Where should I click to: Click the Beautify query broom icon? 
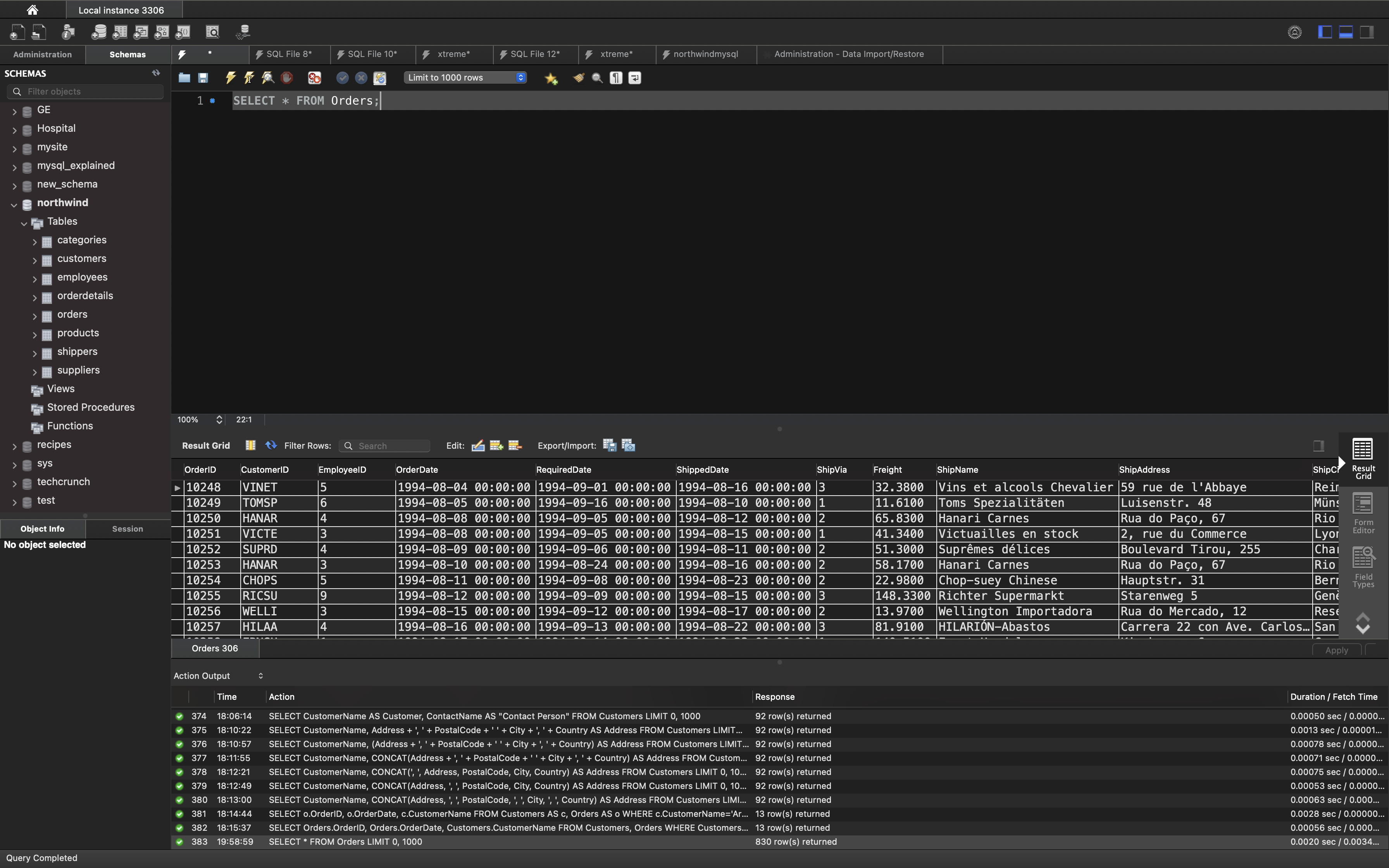[x=579, y=77]
